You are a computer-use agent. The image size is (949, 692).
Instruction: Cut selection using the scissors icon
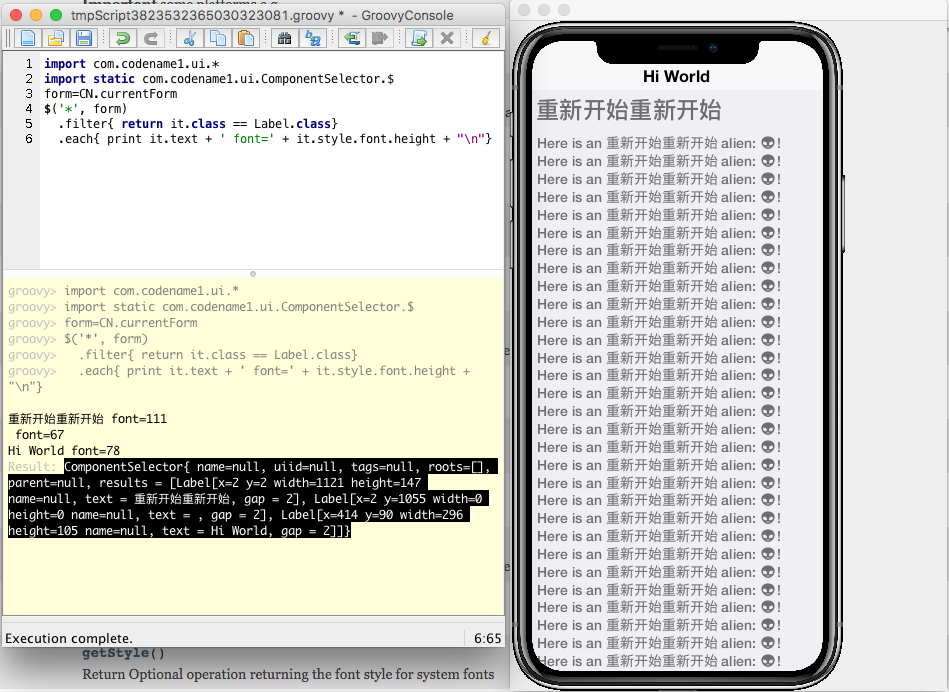[x=189, y=39]
